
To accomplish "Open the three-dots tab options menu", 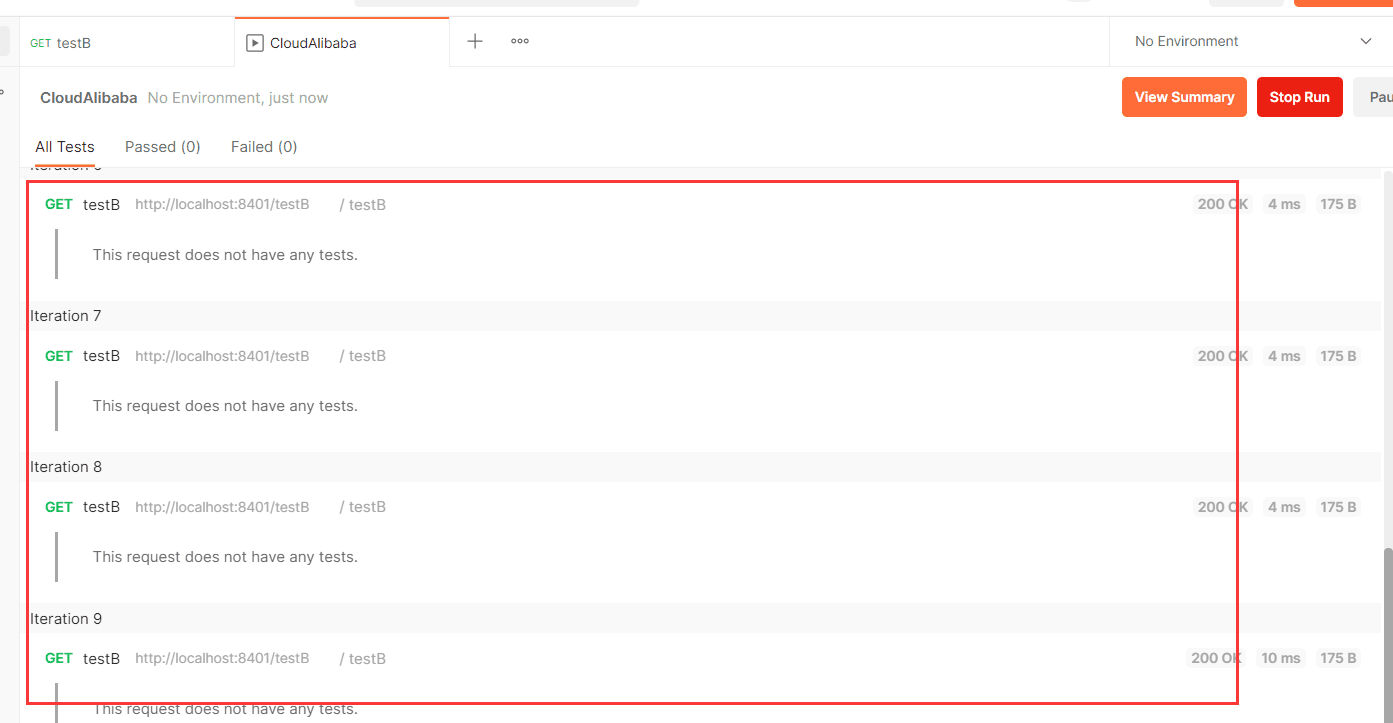I will [x=520, y=41].
